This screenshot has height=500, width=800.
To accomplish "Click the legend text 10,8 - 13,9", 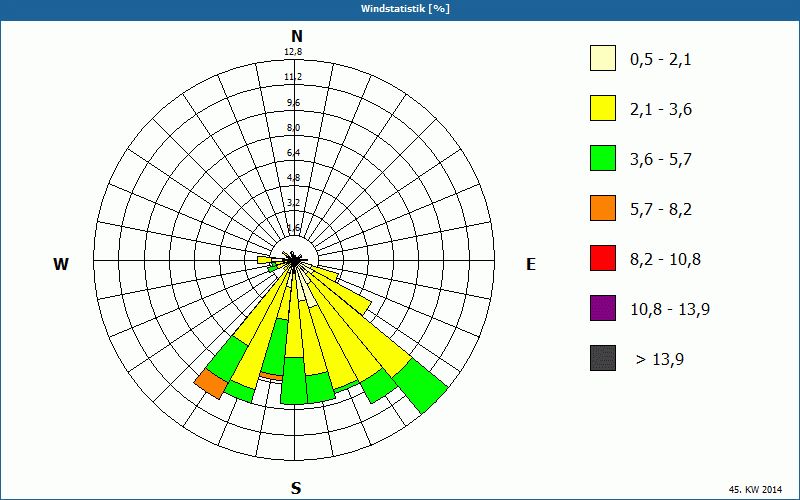I will pos(670,310).
